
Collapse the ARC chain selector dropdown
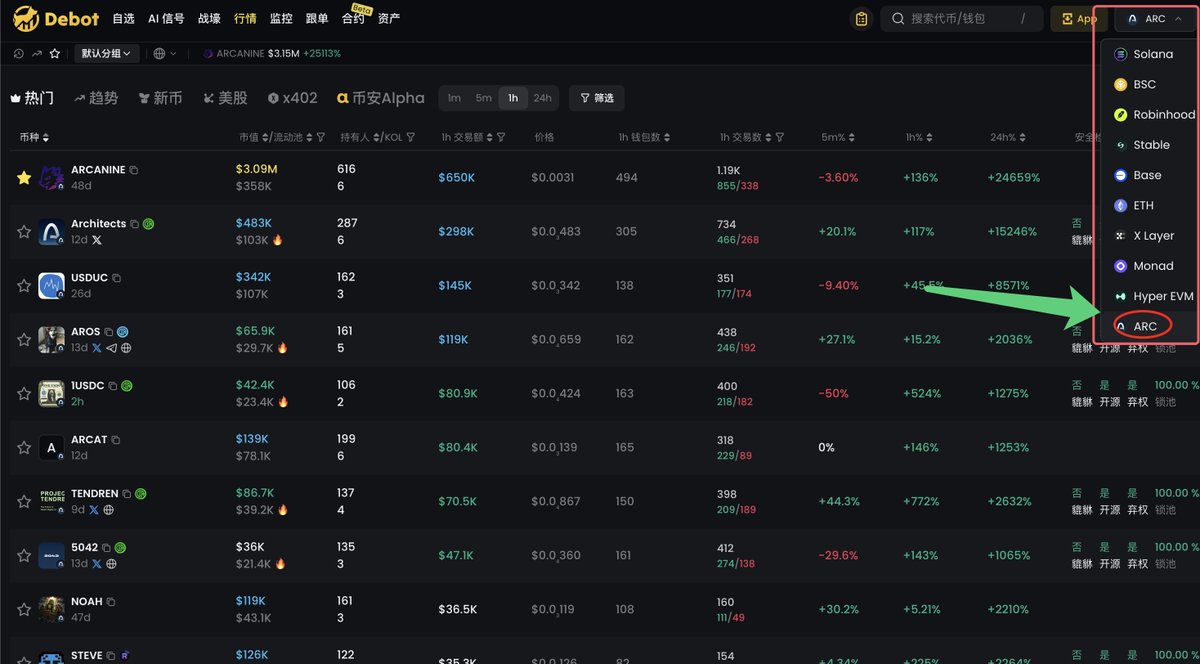tap(1154, 19)
